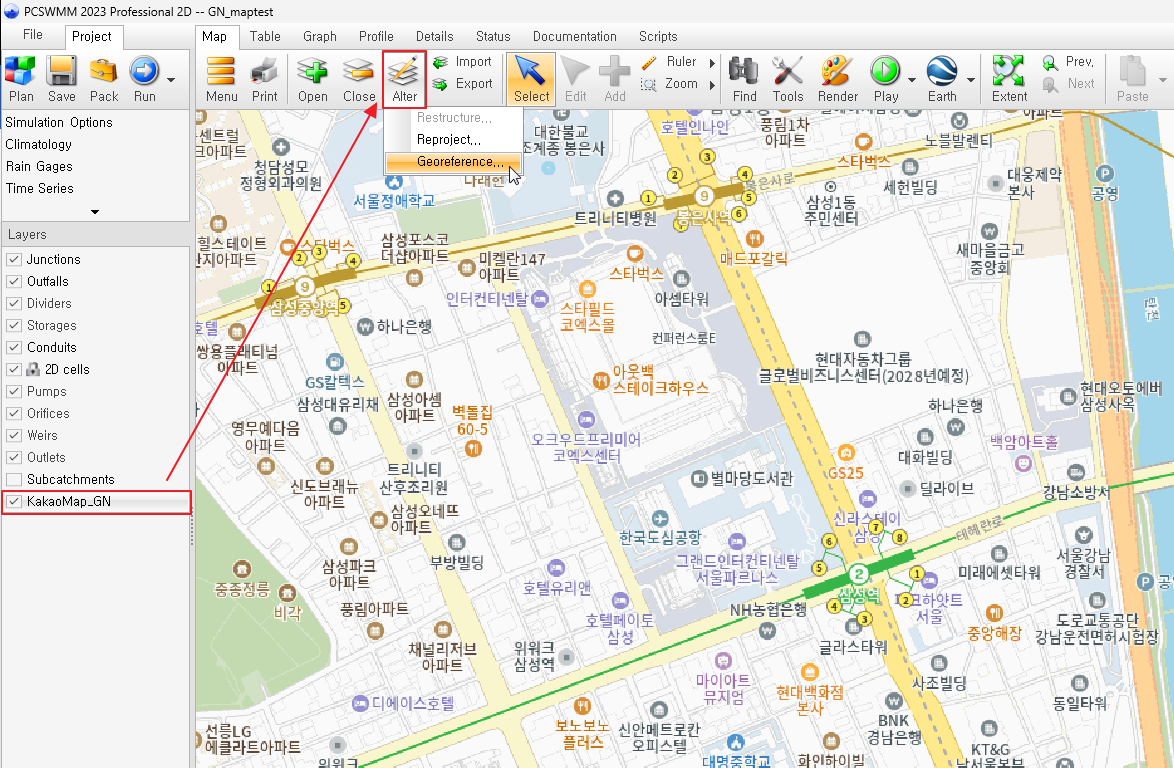The height and width of the screenshot is (768, 1174).
Task: Choose Georeference... from the Alter menu
Action: [x=454, y=162]
